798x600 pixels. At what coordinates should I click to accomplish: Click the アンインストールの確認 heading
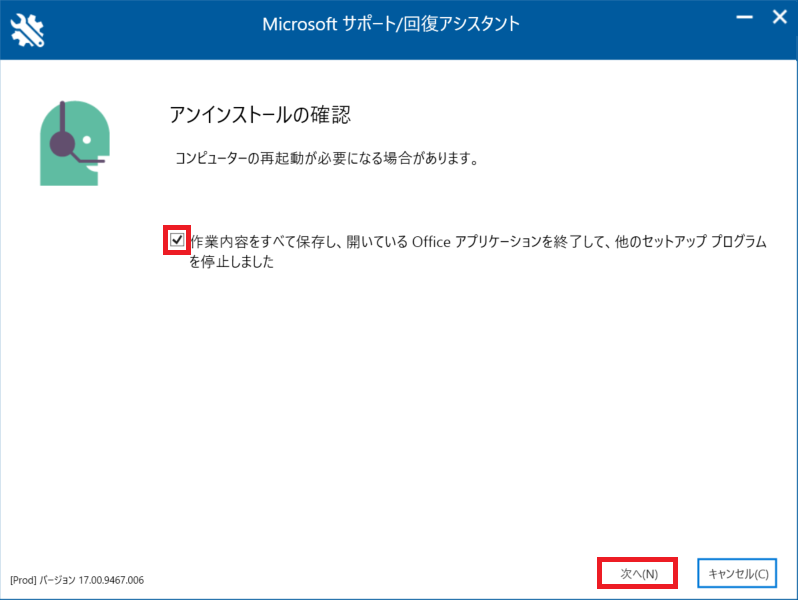click(260, 115)
